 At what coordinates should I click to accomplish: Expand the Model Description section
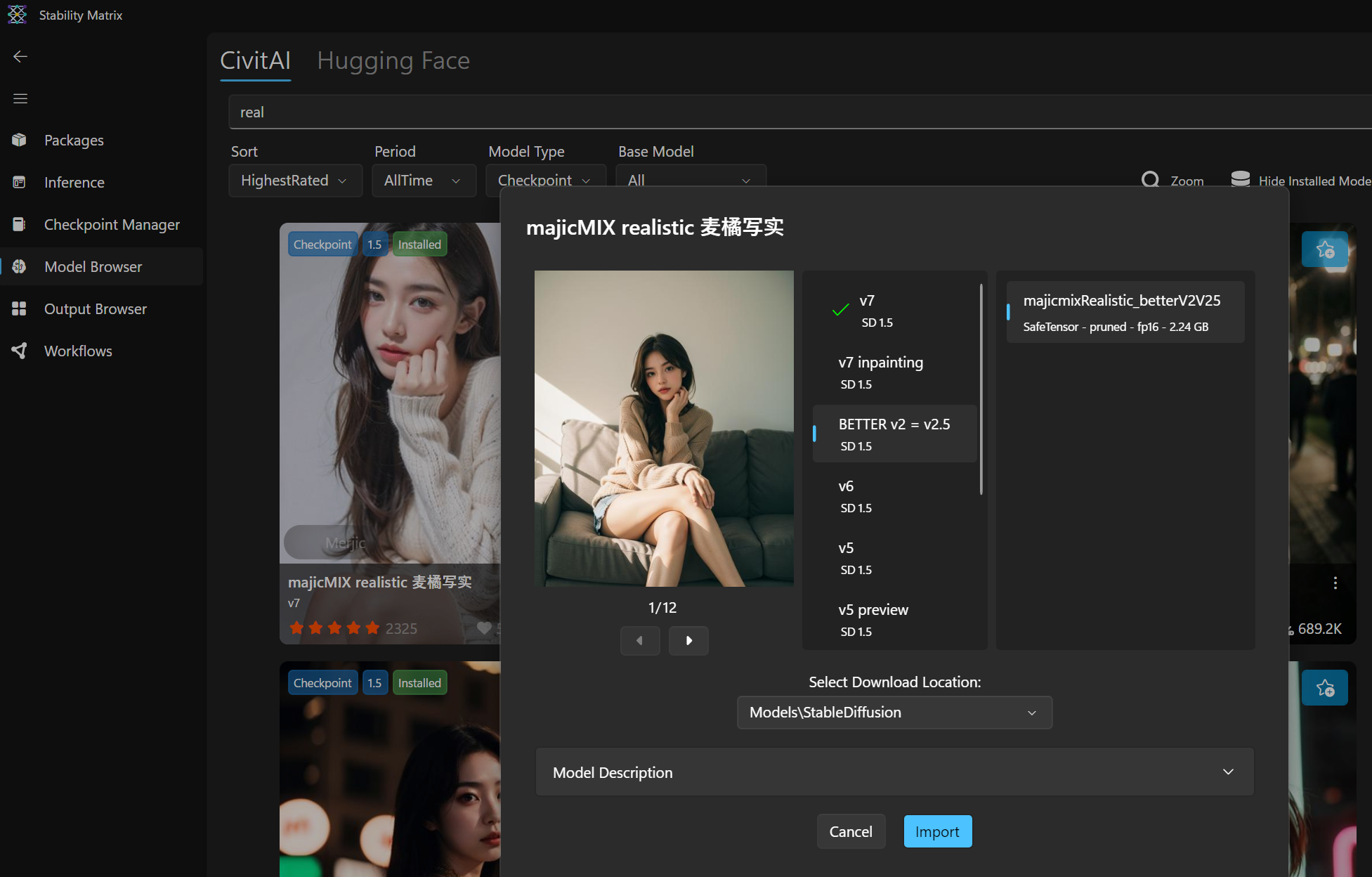(x=894, y=772)
